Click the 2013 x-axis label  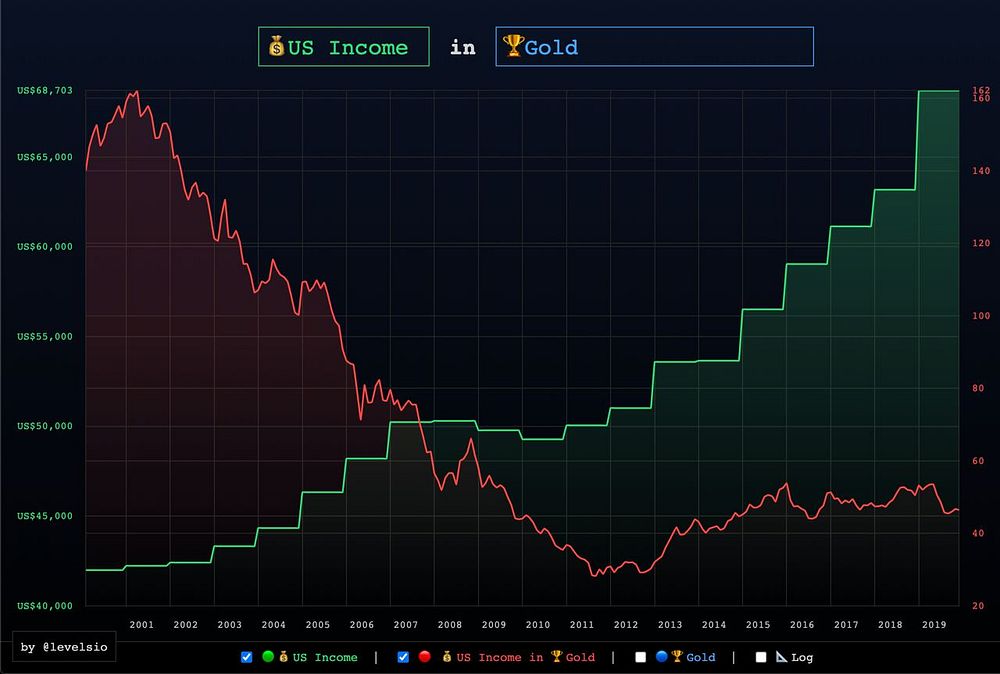pos(670,625)
